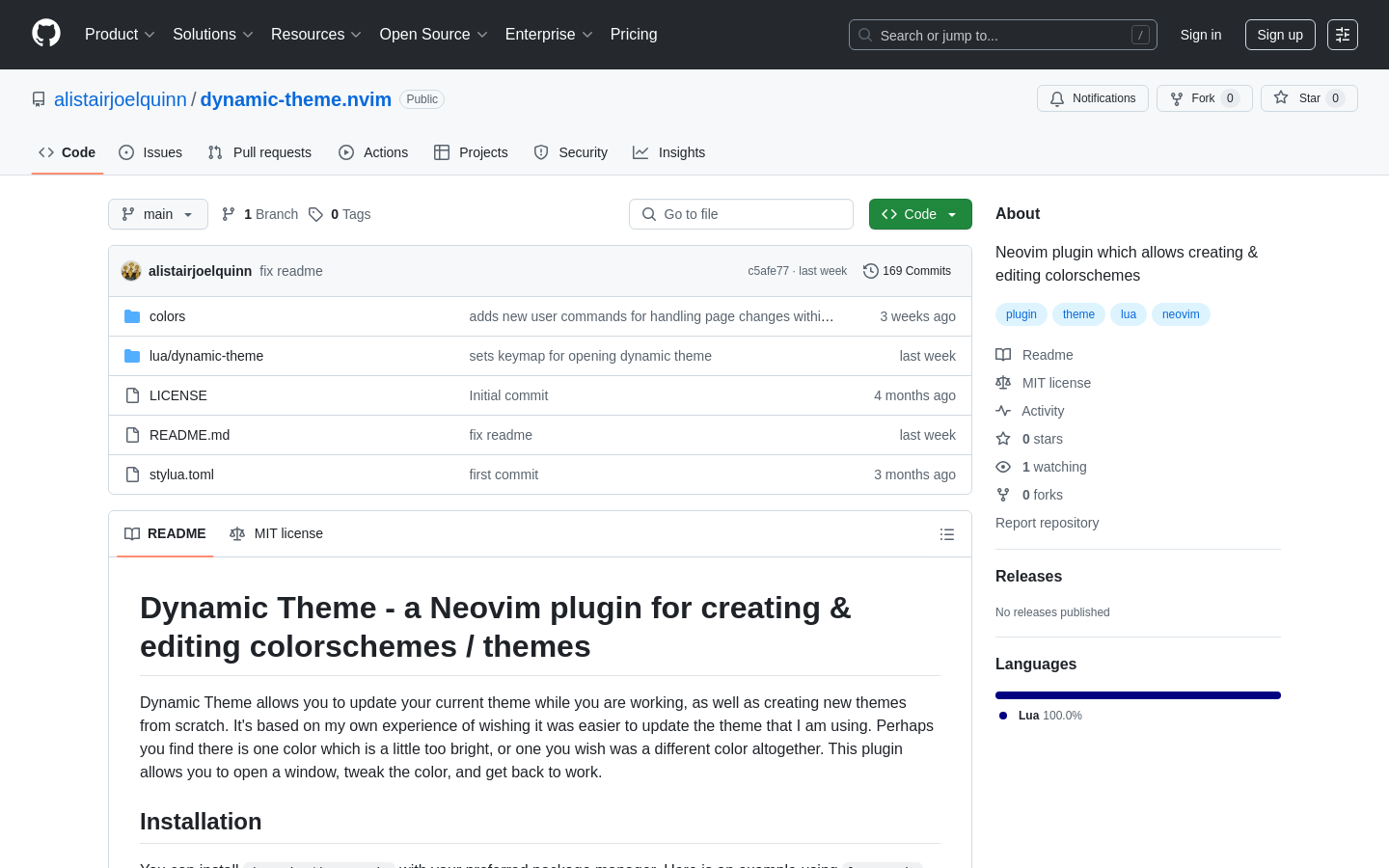Open the alistairjoelquinn owner profile link
Image resolution: width=1389 pixels, height=868 pixels.
click(x=121, y=99)
